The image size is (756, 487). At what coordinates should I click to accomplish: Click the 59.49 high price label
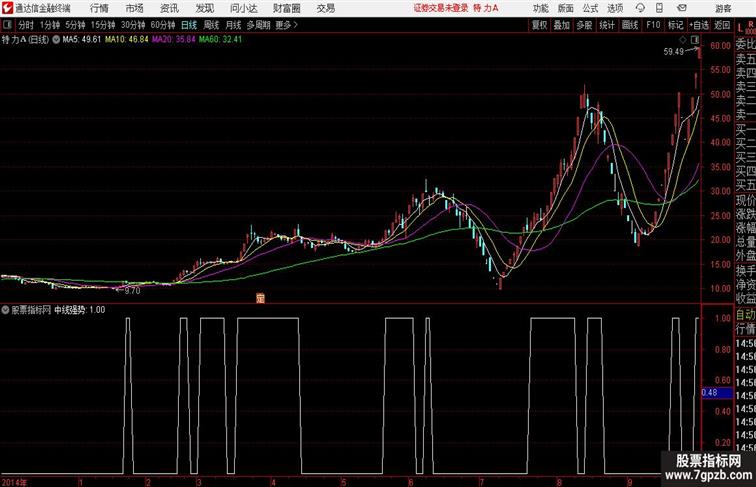[x=674, y=51]
